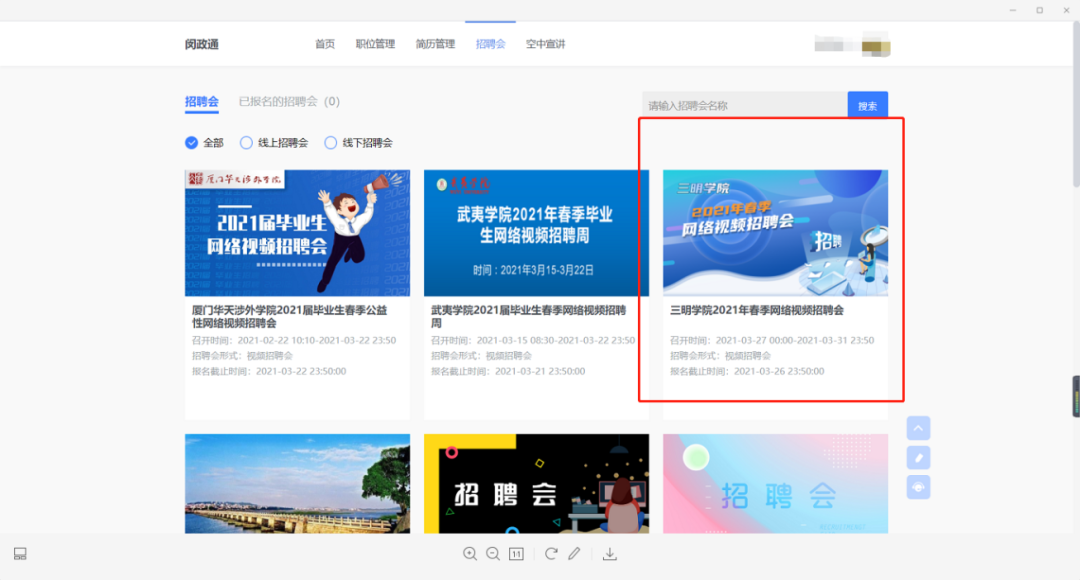The width and height of the screenshot is (1080, 580).
Task: Open the customer service headset button
Action: pyautogui.click(x=918, y=488)
